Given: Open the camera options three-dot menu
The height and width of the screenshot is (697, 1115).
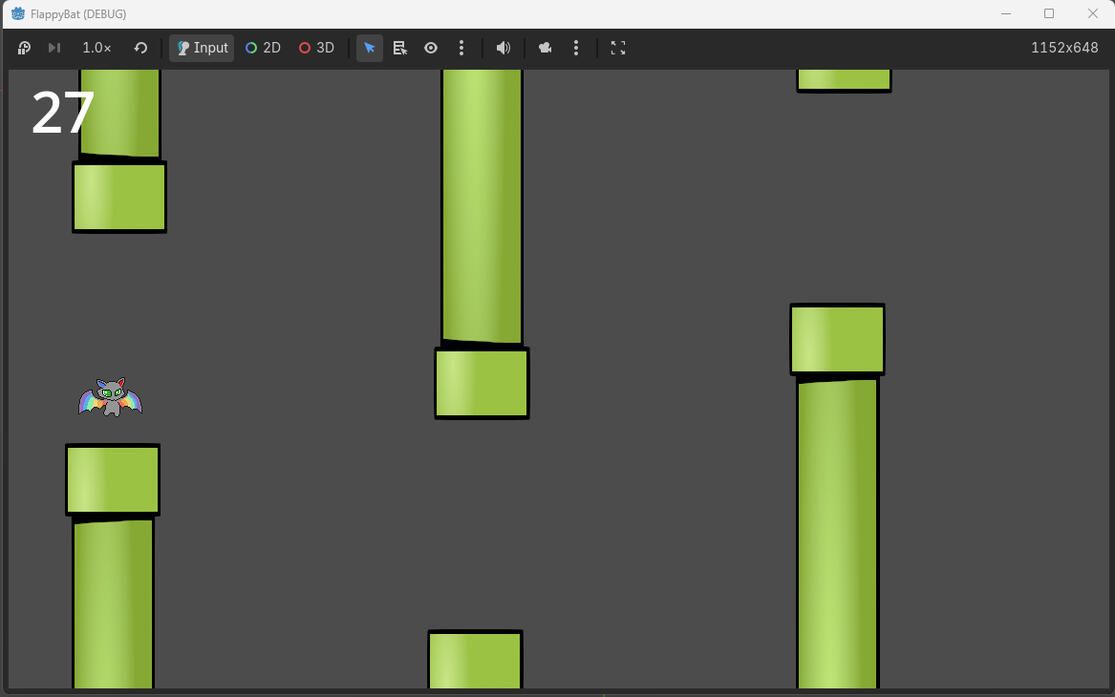Looking at the screenshot, I should (x=576, y=48).
